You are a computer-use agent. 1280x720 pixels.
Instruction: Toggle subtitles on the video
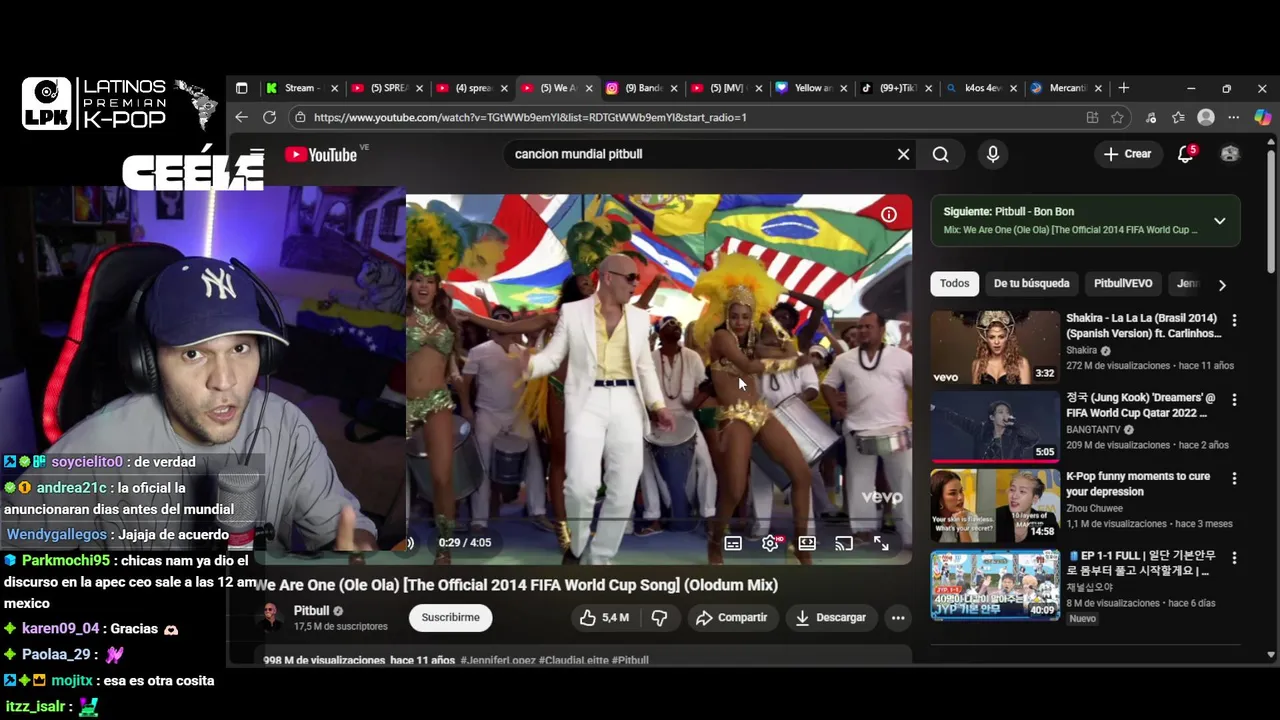[733, 543]
